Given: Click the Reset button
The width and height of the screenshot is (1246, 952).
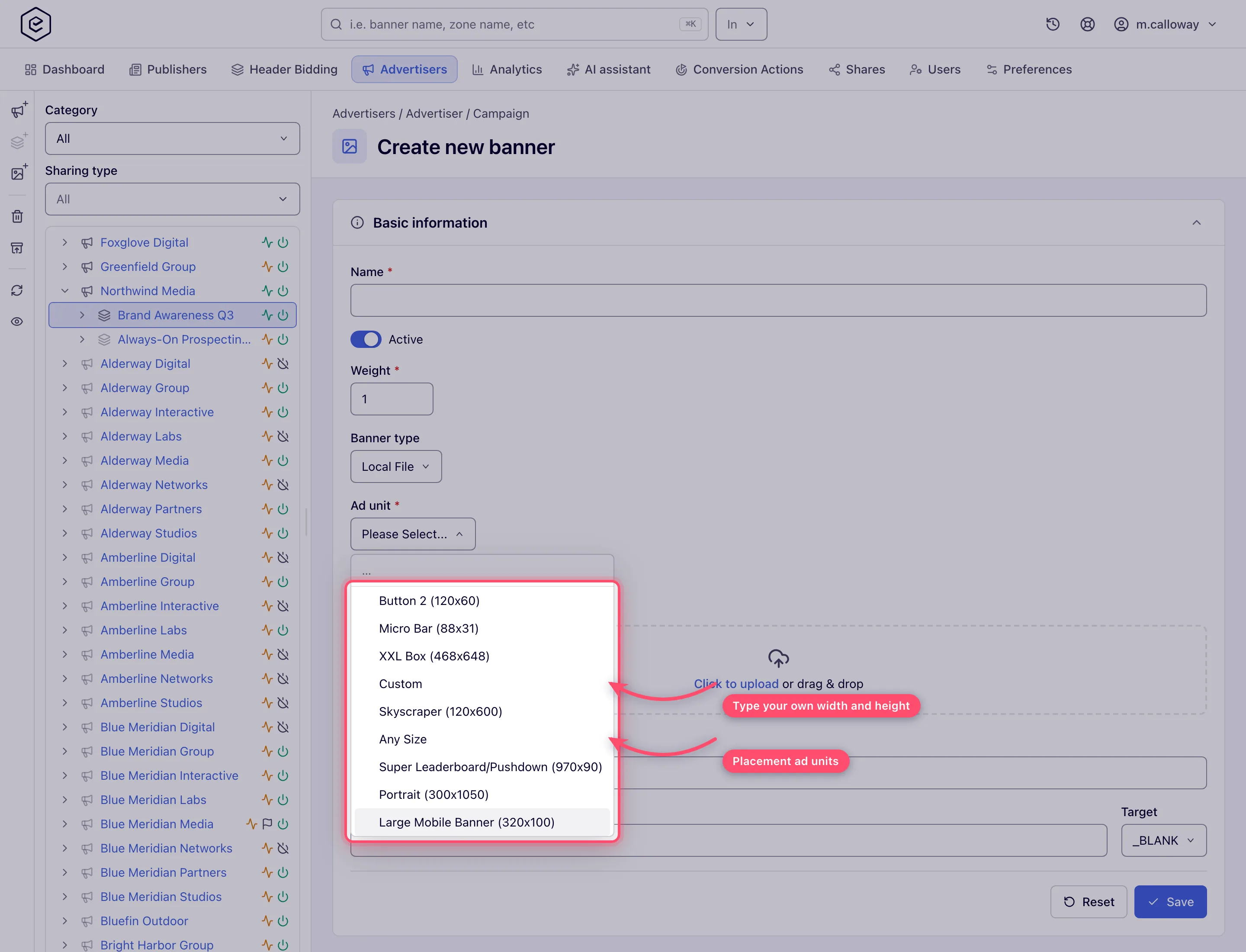Looking at the screenshot, I should point(1089,901).
